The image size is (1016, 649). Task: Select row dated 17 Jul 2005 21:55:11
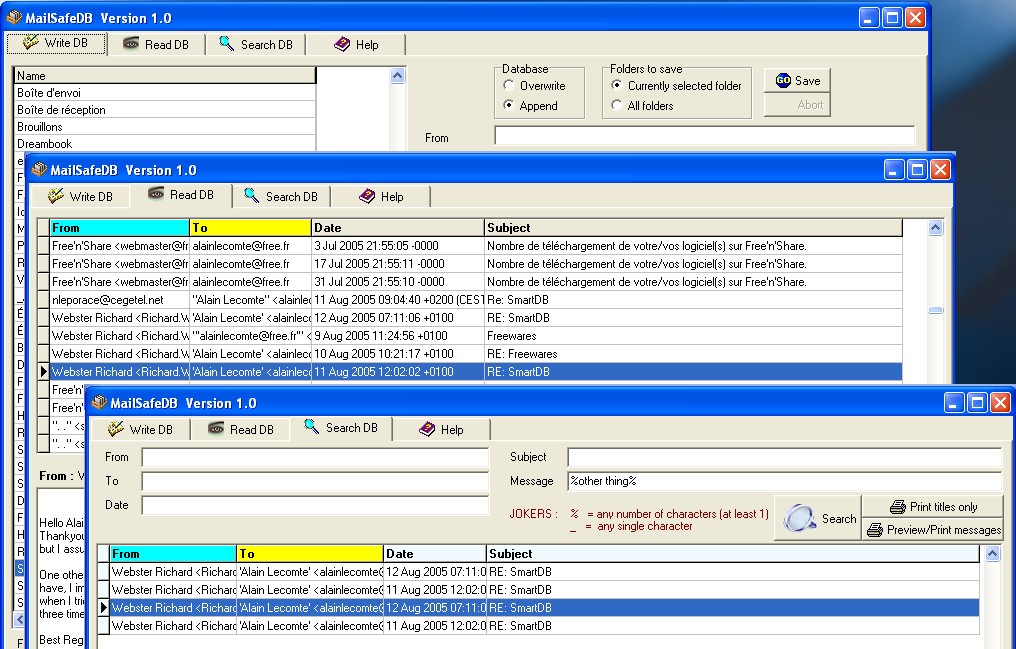click(x=476, y=264)
